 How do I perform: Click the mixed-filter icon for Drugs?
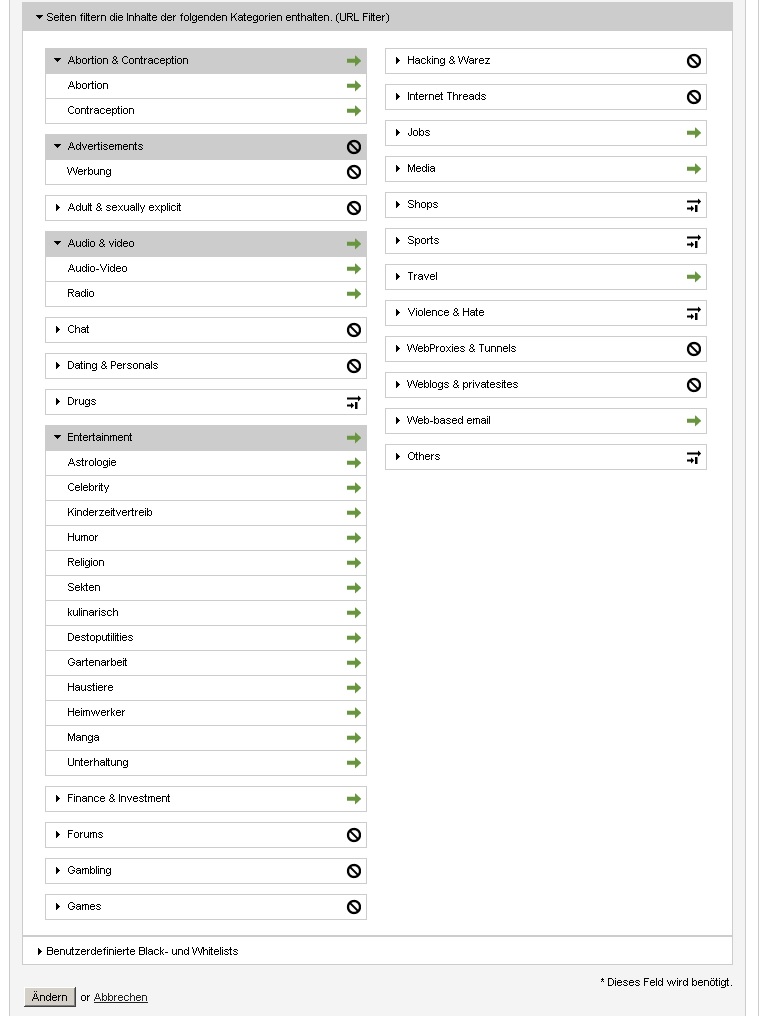(354, 402)
